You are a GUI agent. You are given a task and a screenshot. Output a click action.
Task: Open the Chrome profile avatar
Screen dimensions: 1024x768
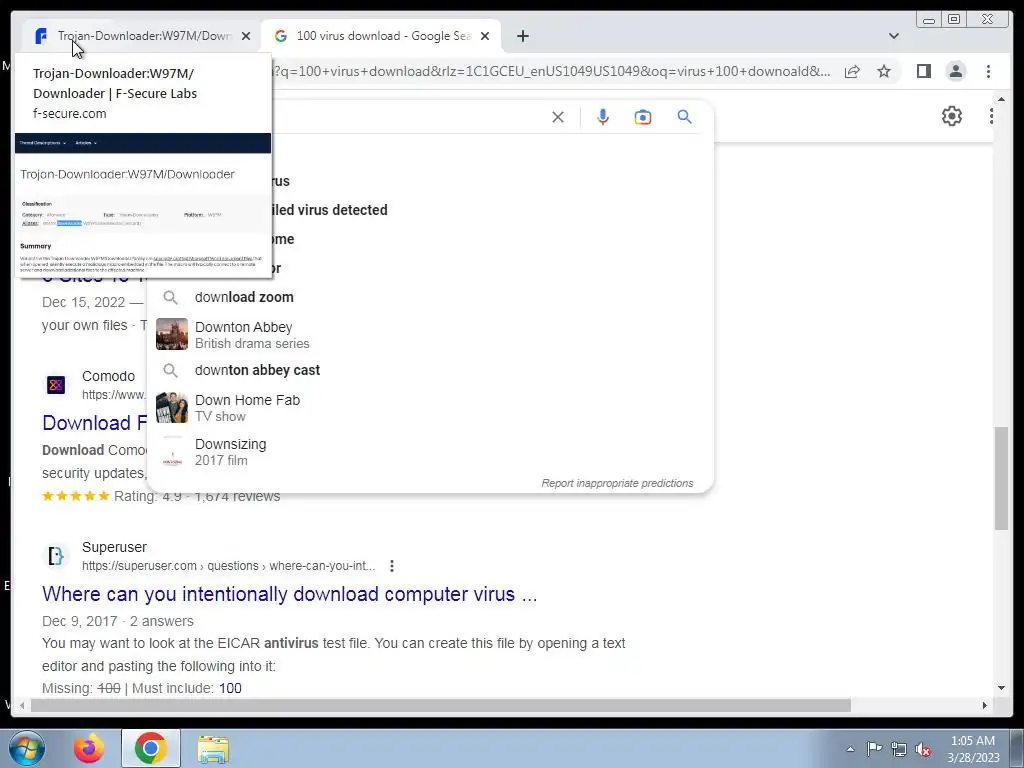tap(955, 71)
